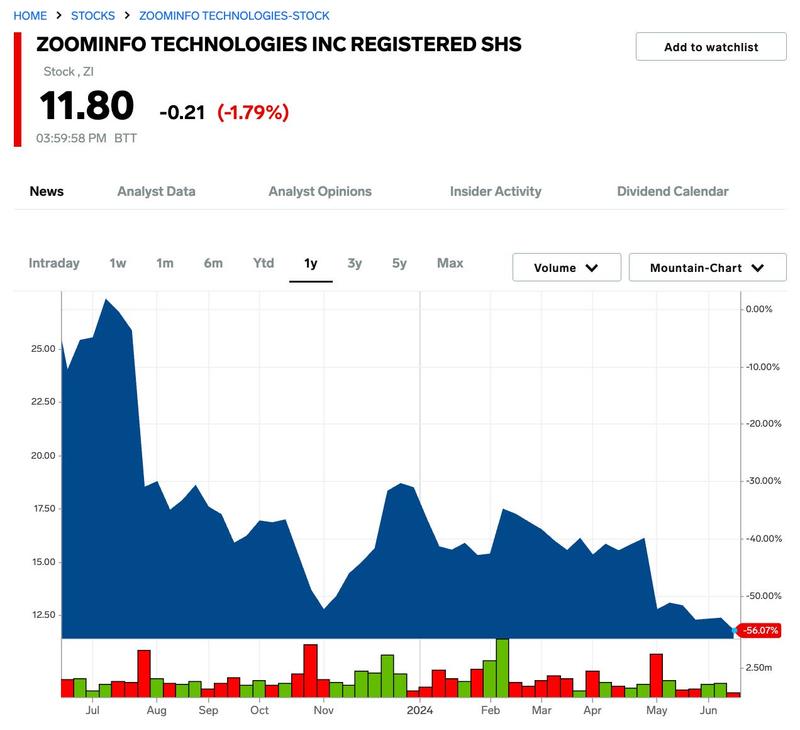Screen dimensions: 800x730
Task: Switch to the Analyst Data tab
Action: (x=156, y=191)
